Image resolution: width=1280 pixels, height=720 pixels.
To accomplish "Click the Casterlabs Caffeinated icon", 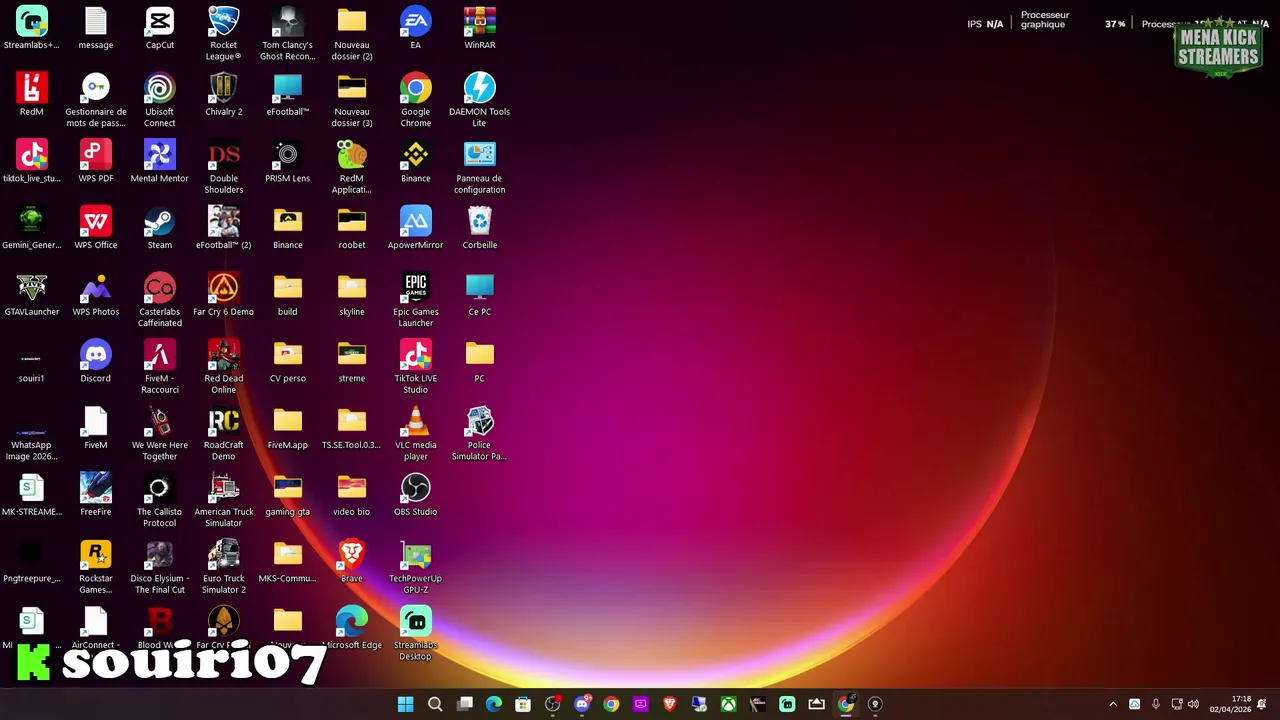I will pos(160,300).
